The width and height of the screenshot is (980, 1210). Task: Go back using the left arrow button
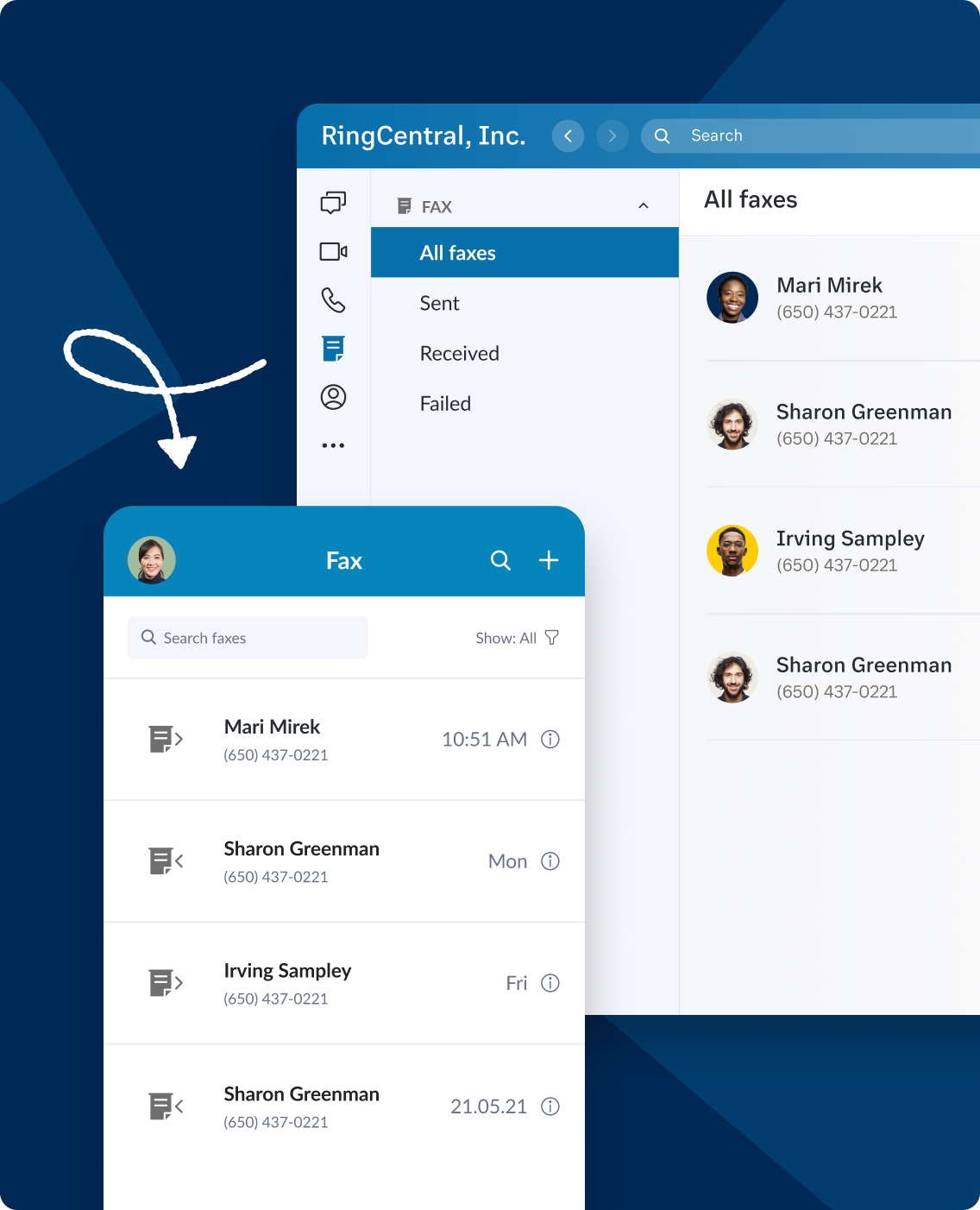568,135
